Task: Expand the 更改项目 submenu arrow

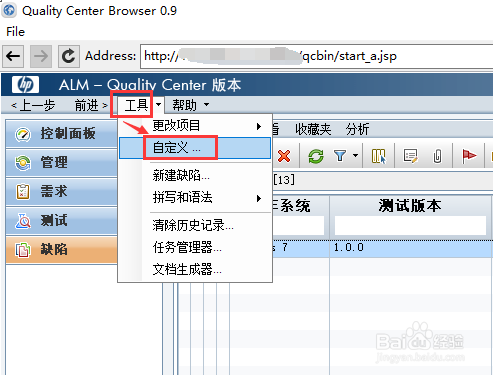Action: click(259, 126)
